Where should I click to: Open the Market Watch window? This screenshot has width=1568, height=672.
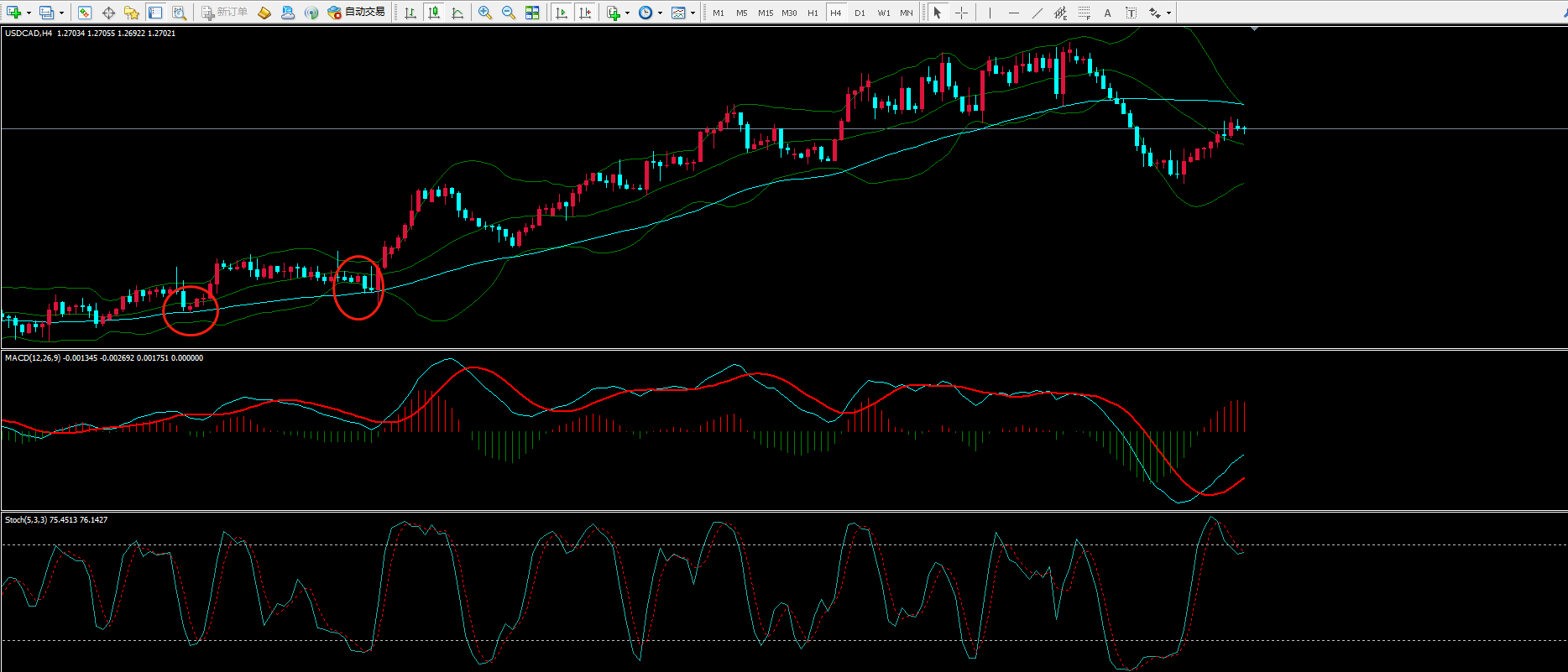point(85,13)
